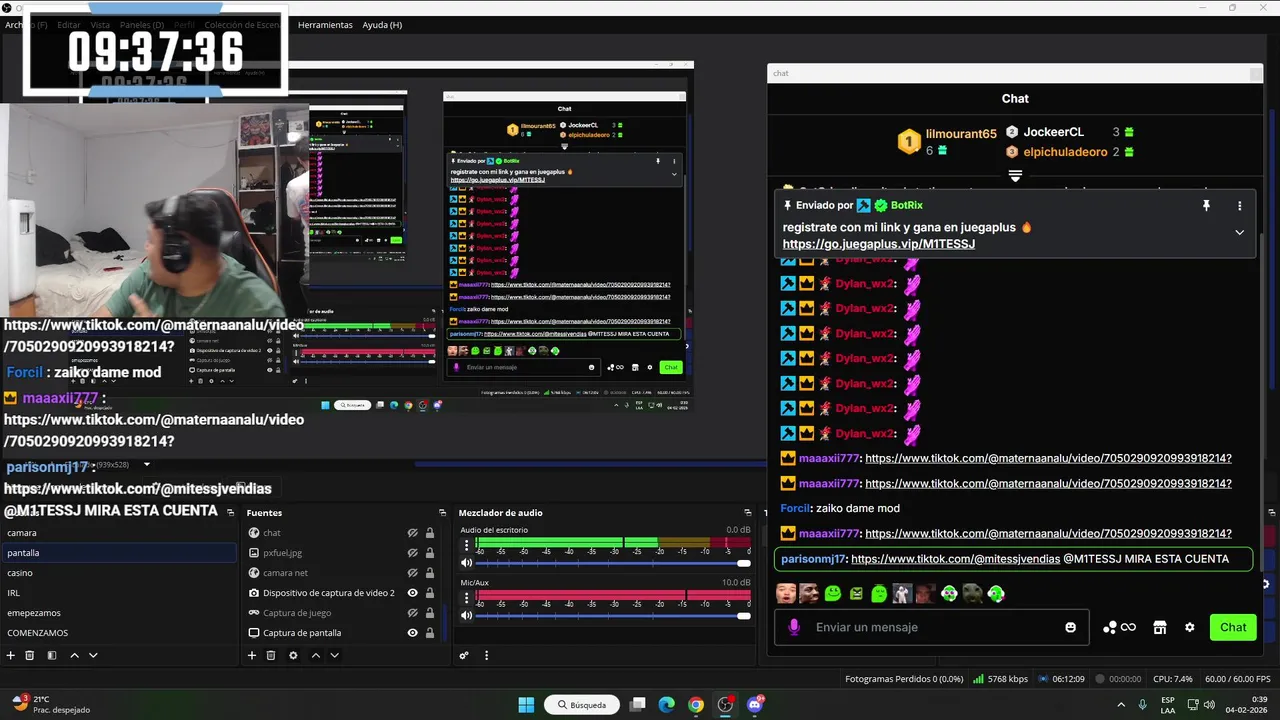The image size is (1280, 720).
Task: Click parisonmj17 username in chat
Action: (x=813, y=559)
